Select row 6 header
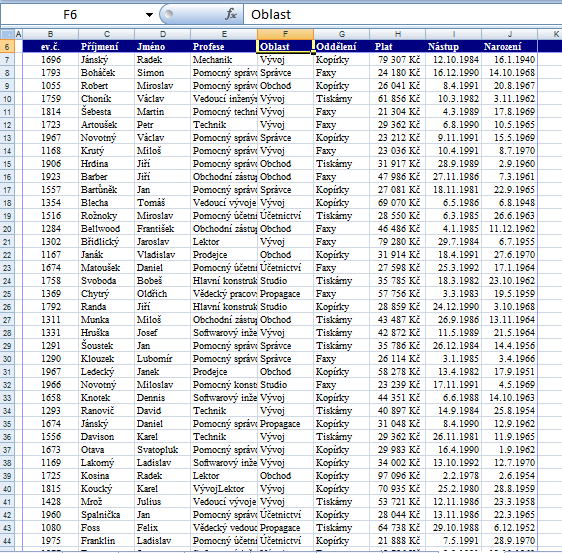 pos(7,47)
